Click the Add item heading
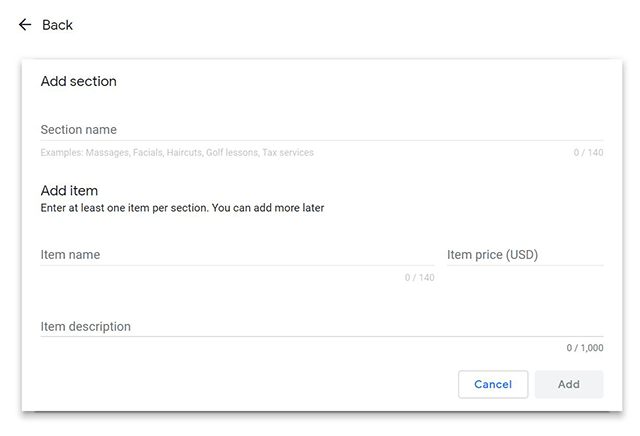This screenshot has width=640, height=436. point(69,191)
